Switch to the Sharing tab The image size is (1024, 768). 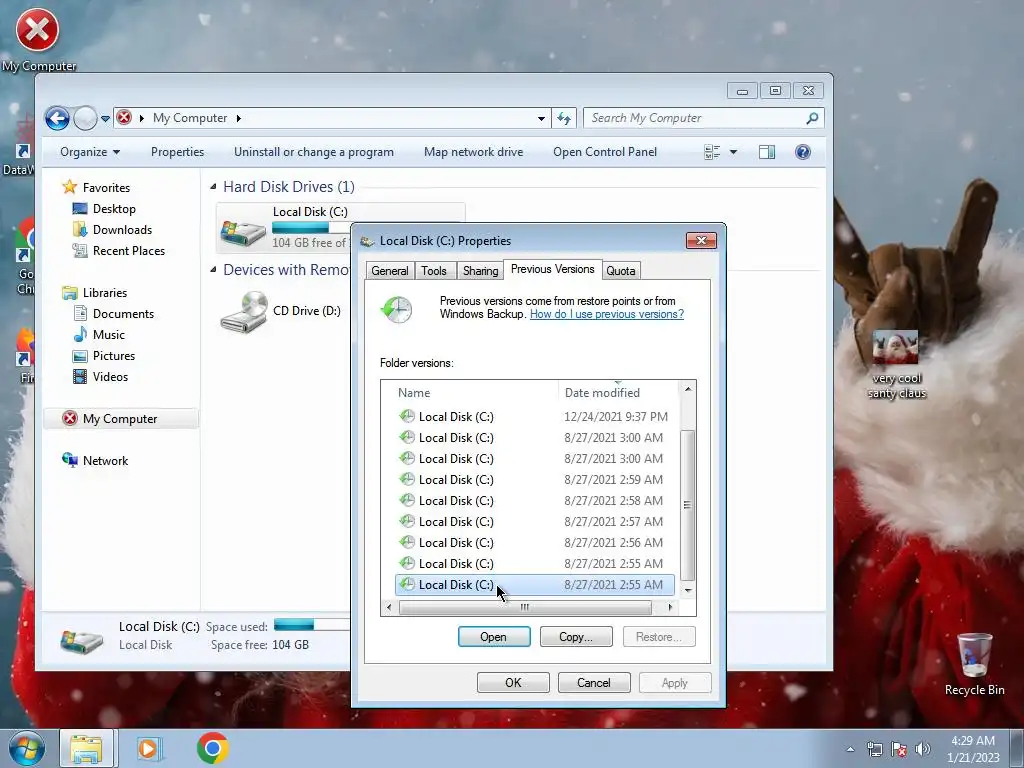480,271
